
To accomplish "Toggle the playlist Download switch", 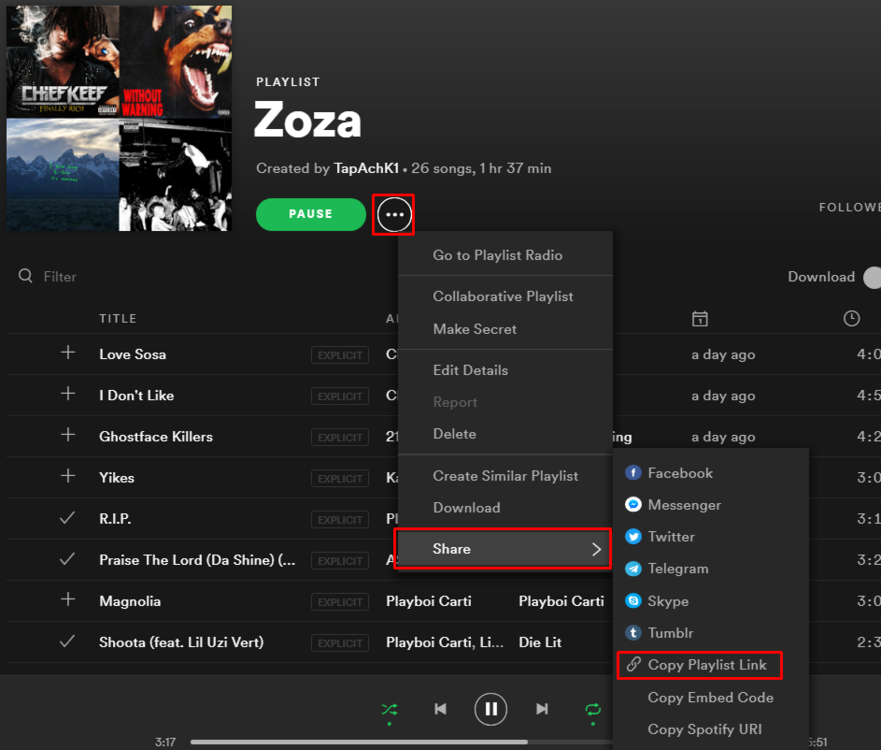I will [x=871, y=277].
